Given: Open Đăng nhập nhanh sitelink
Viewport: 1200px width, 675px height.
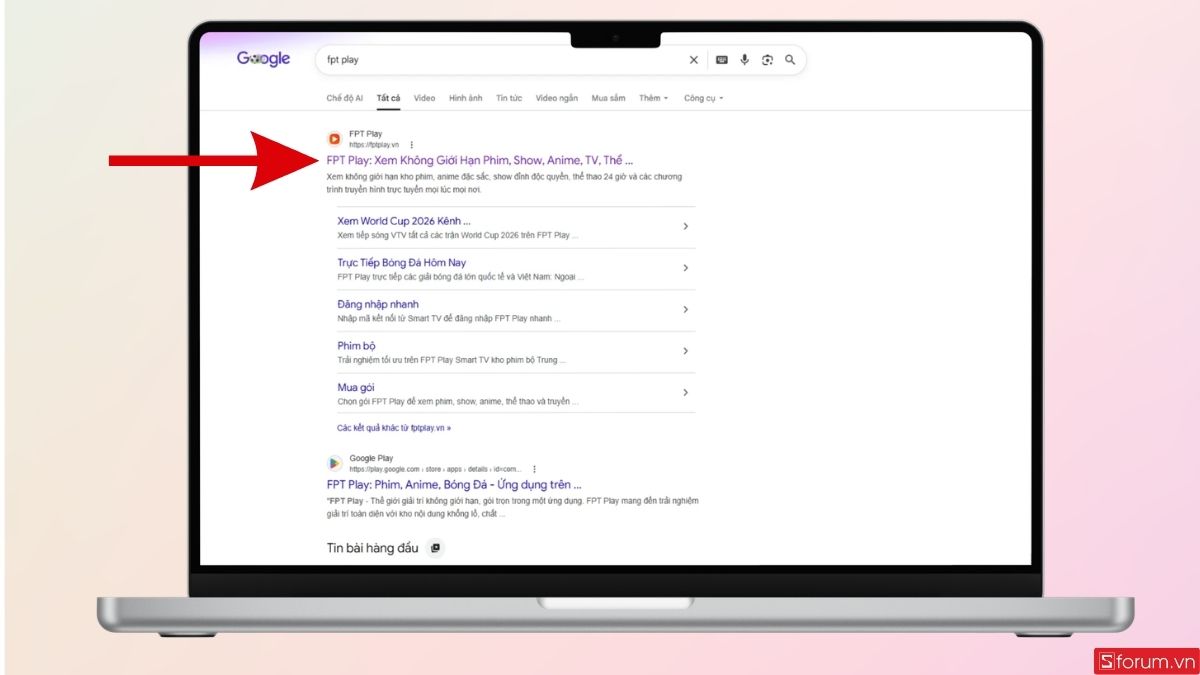Looking at the screenshot, I should (x=378, y=304).
